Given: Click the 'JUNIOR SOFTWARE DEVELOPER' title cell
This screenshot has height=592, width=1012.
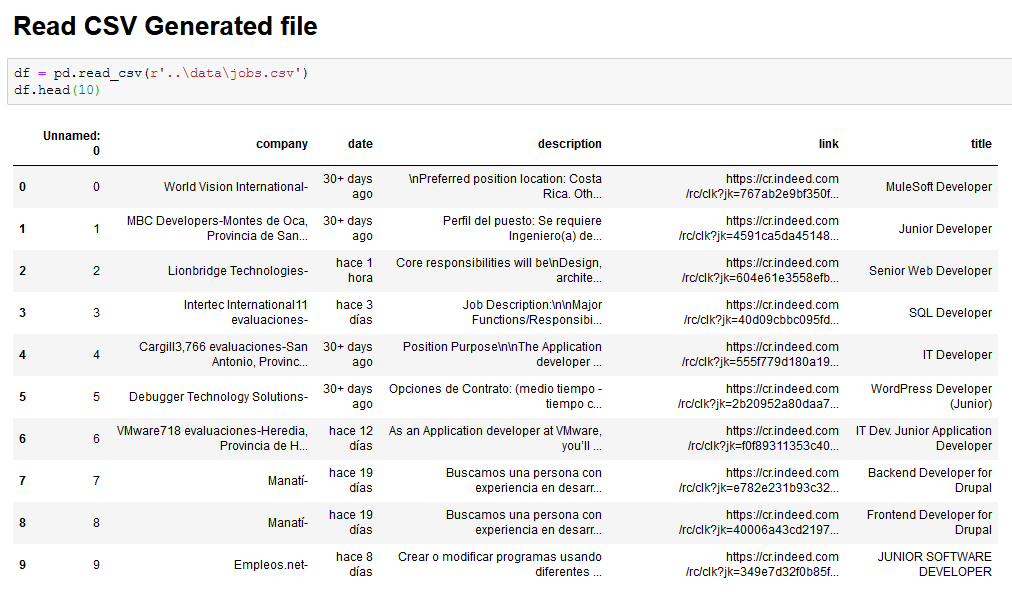Looking at the screenshot, I should (x=934, y=564).
